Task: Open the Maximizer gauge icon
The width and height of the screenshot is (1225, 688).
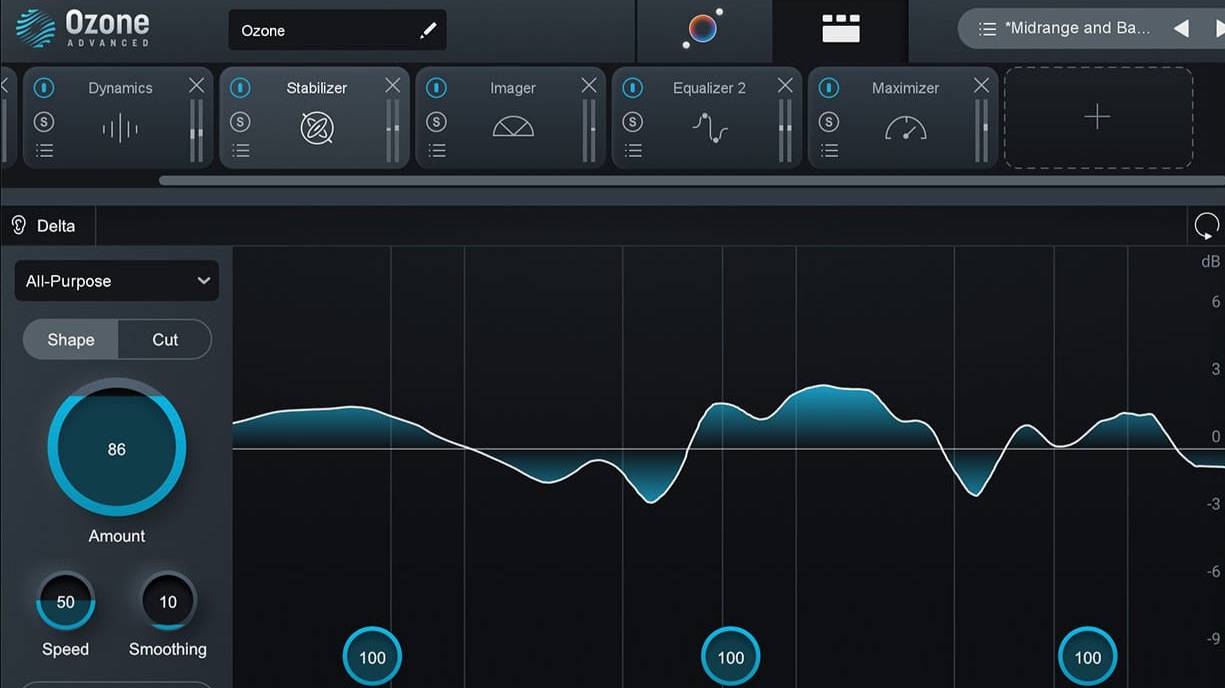Action: click(x=905, y=128)
